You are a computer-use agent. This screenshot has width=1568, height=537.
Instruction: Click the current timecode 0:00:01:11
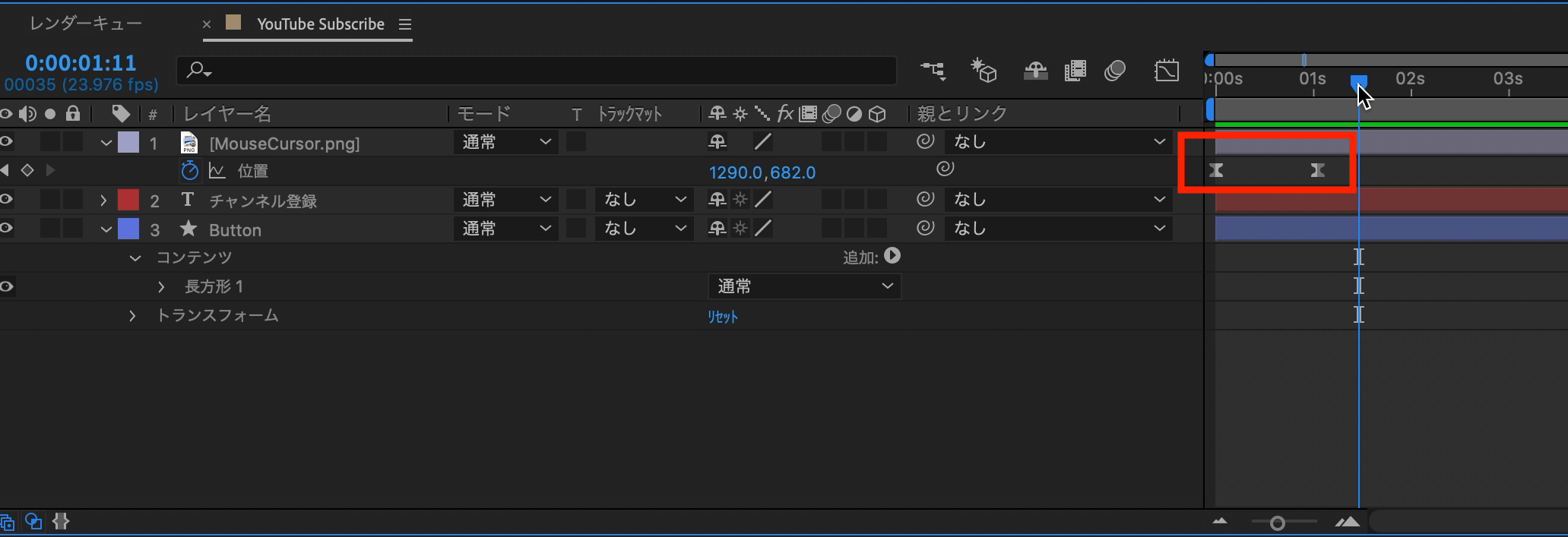pos(81,62)
